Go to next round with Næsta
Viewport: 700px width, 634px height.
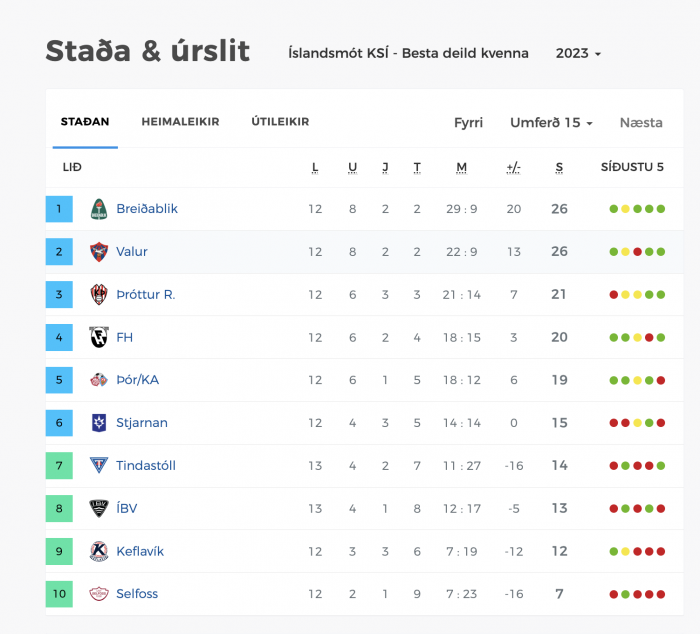(641, 122)
